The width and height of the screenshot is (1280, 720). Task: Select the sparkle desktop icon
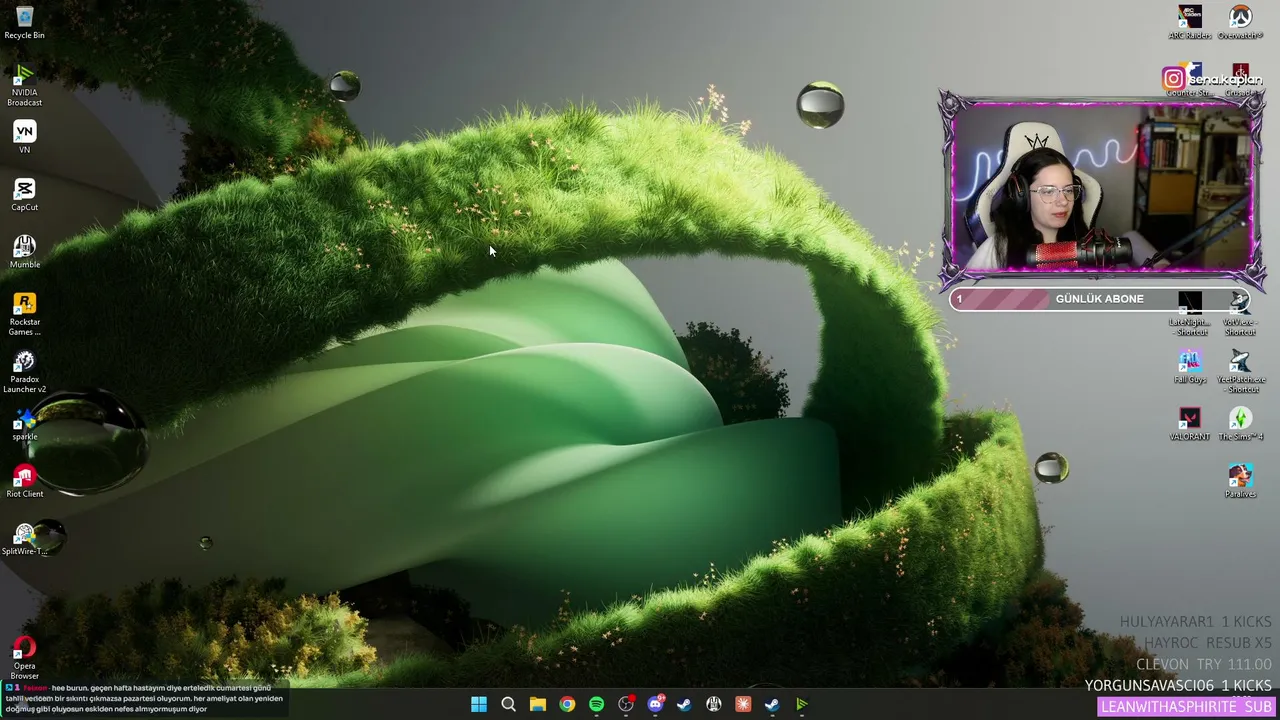tap(24, 423)
